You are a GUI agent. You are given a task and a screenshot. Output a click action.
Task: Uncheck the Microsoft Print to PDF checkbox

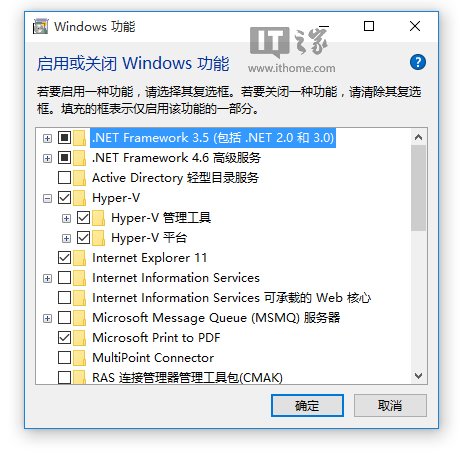click(64, 338)
